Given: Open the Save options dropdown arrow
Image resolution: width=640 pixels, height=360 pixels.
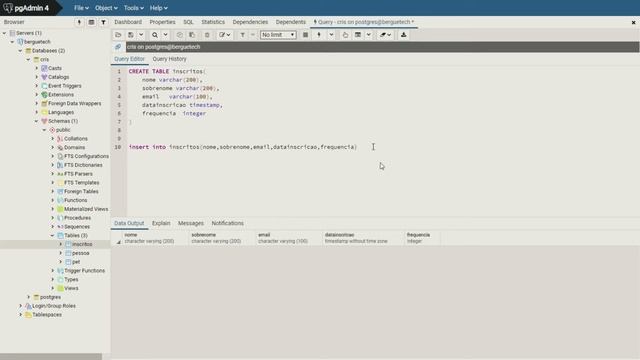Looking at the screenshot, I should coord(141,35).
